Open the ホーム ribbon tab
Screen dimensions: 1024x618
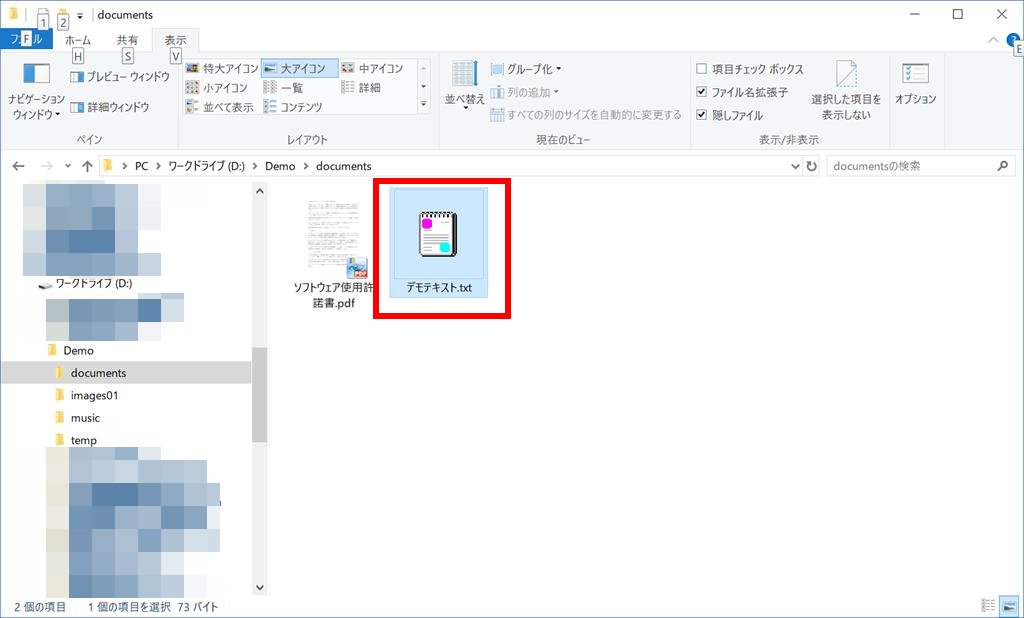[x=78, y=40]
